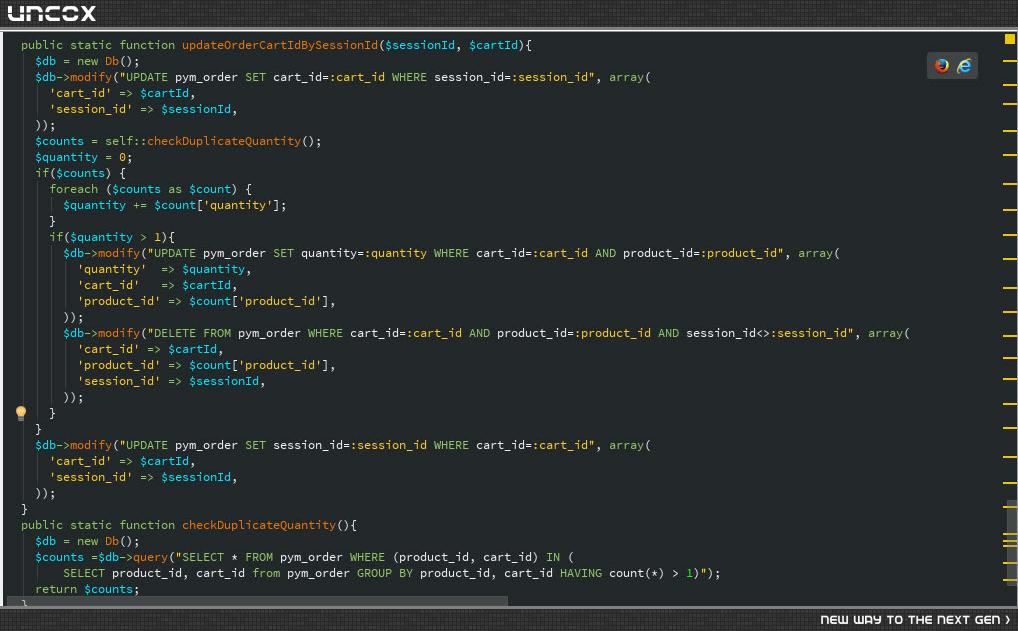Click the yellow lightbulb intention icon
1018x631 pixels.
click(x=21, y=413)
